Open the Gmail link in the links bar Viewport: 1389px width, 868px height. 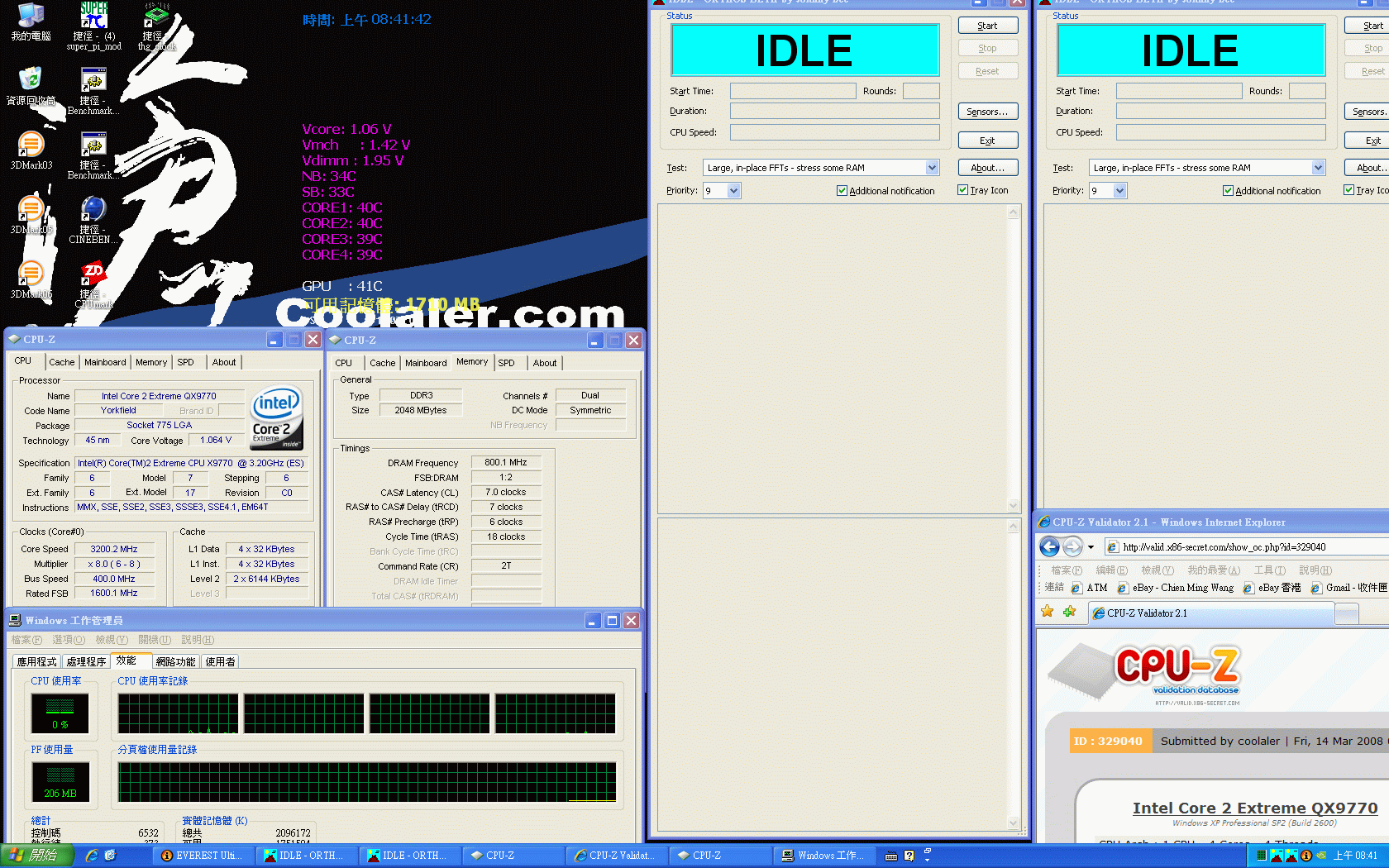(1348, 588)
